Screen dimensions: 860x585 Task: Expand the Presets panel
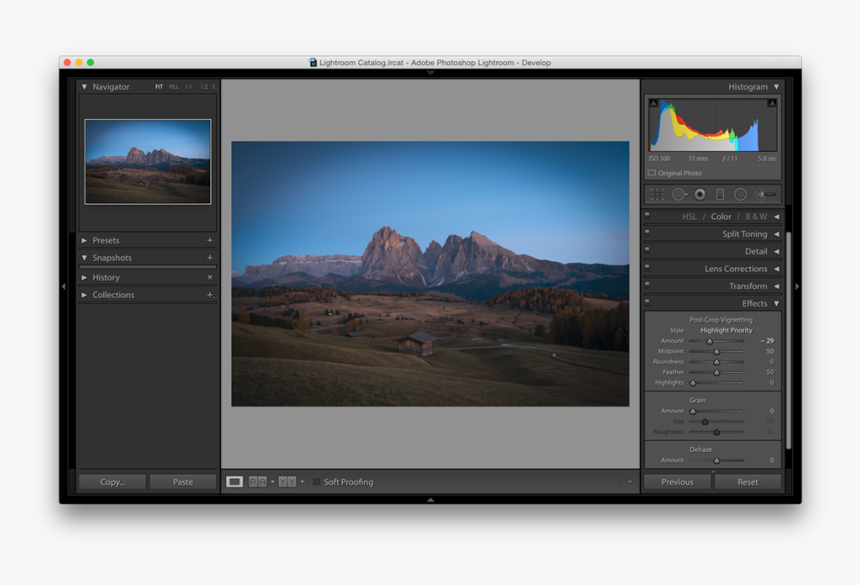[x=84, y=240]
